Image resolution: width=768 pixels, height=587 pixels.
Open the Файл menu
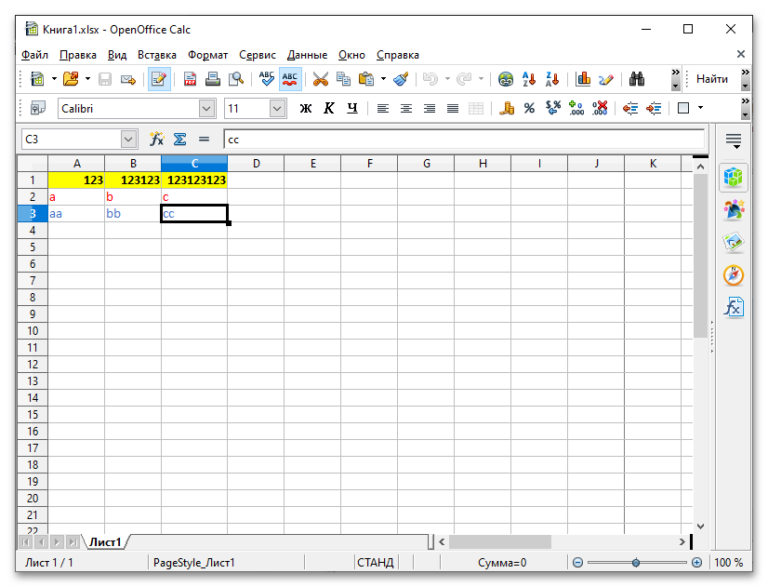tap(34, 55)
